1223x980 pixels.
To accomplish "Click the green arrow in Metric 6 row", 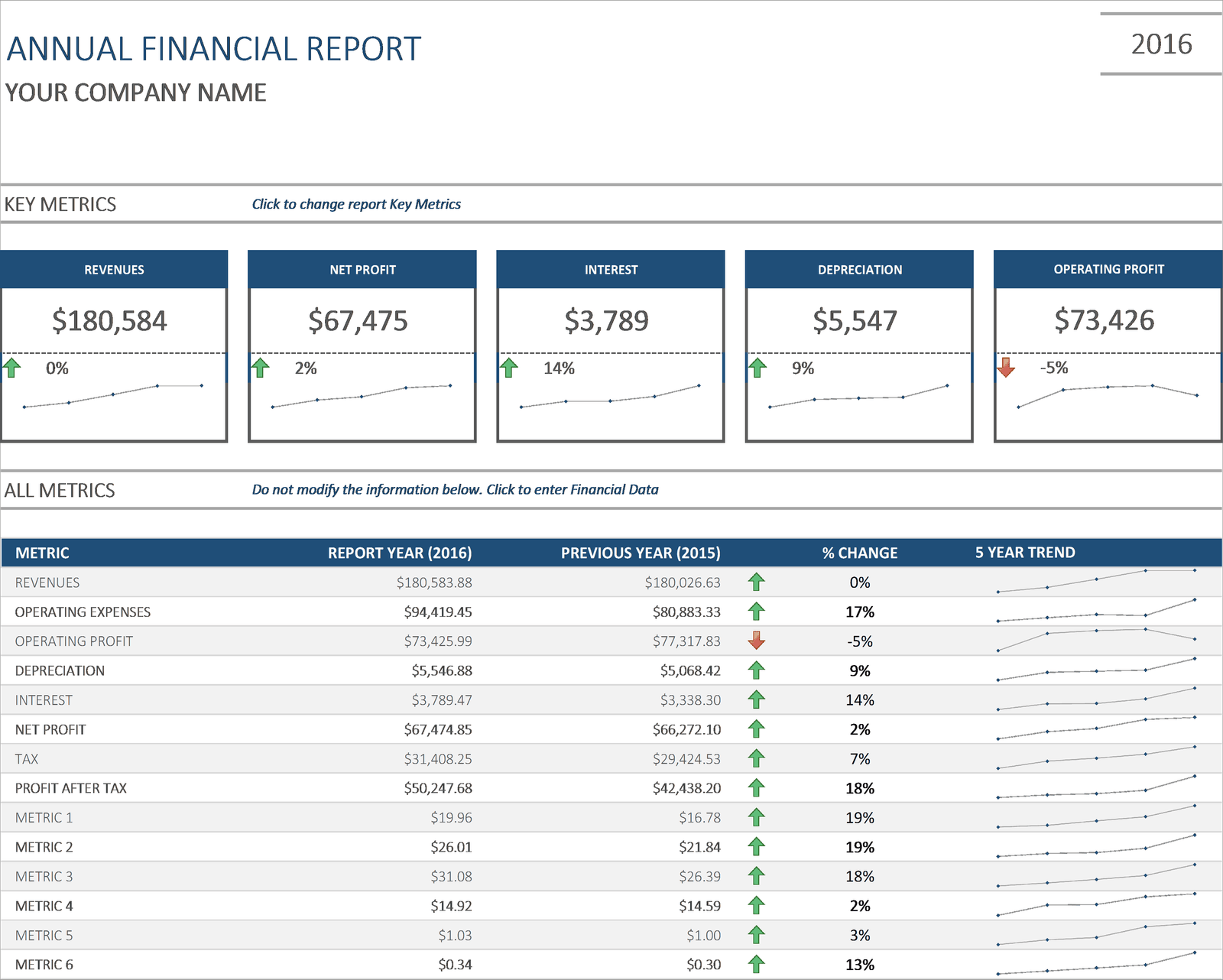I will point(757,964).
